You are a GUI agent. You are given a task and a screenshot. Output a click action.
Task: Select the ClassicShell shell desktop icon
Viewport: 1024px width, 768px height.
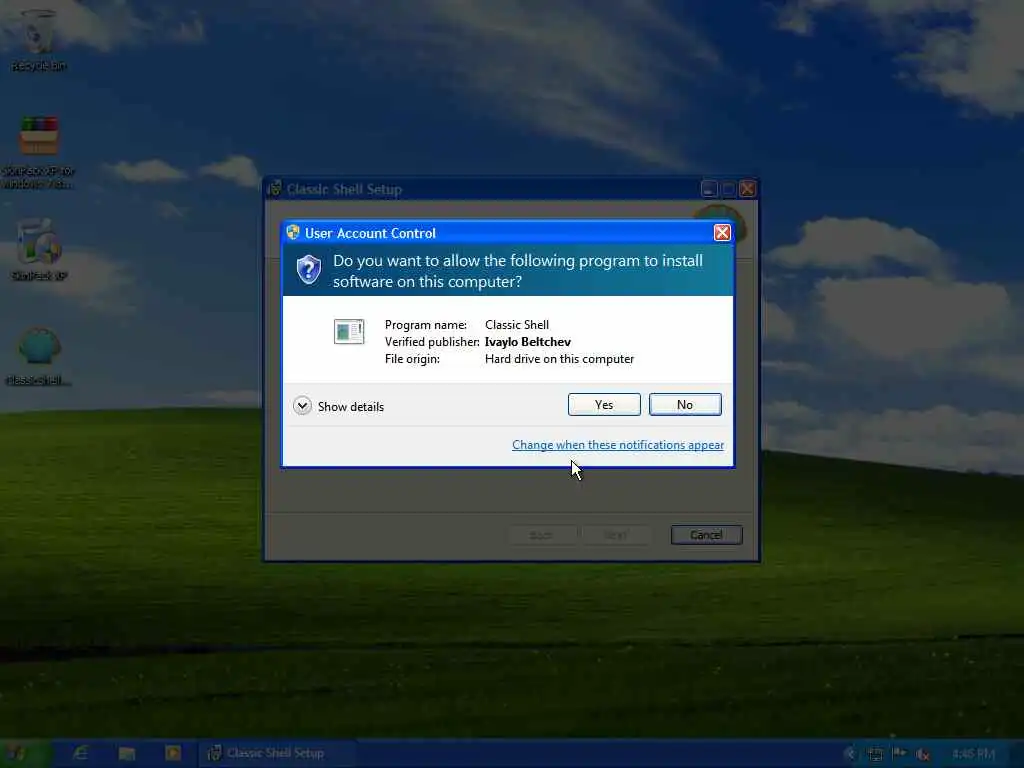coord(39,357)
